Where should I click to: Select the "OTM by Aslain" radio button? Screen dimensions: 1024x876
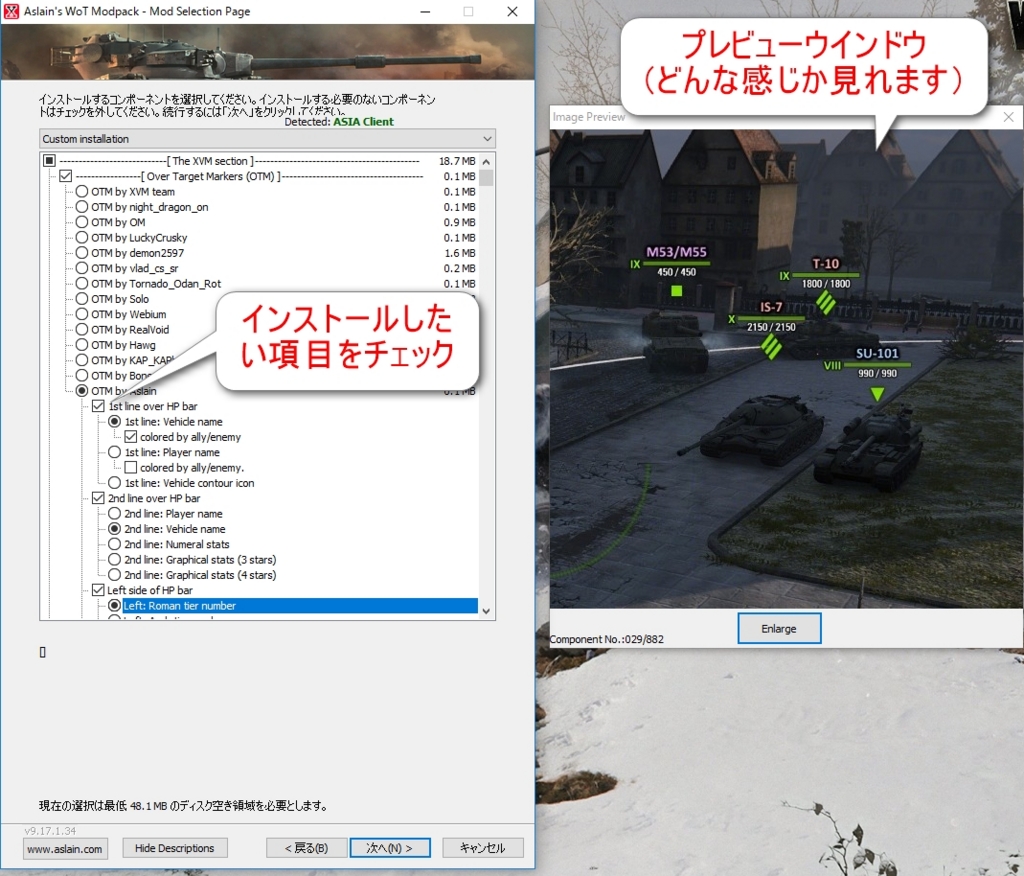tap(82, 391)
